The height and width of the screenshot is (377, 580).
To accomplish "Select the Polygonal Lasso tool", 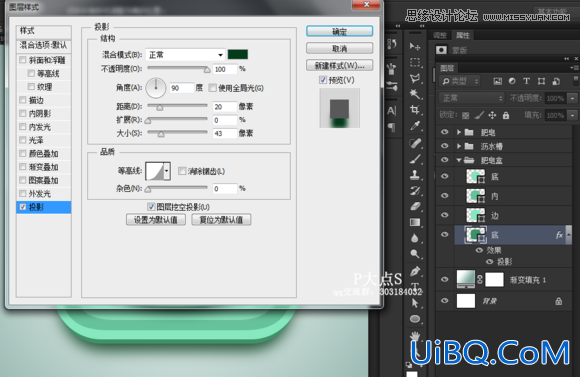I will tap(415, 78).
